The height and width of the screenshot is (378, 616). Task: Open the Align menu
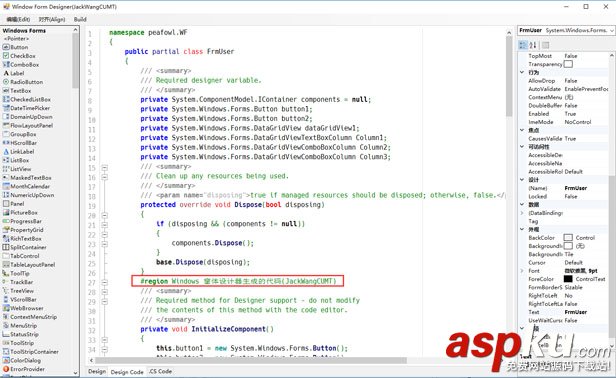pos(52,19)
